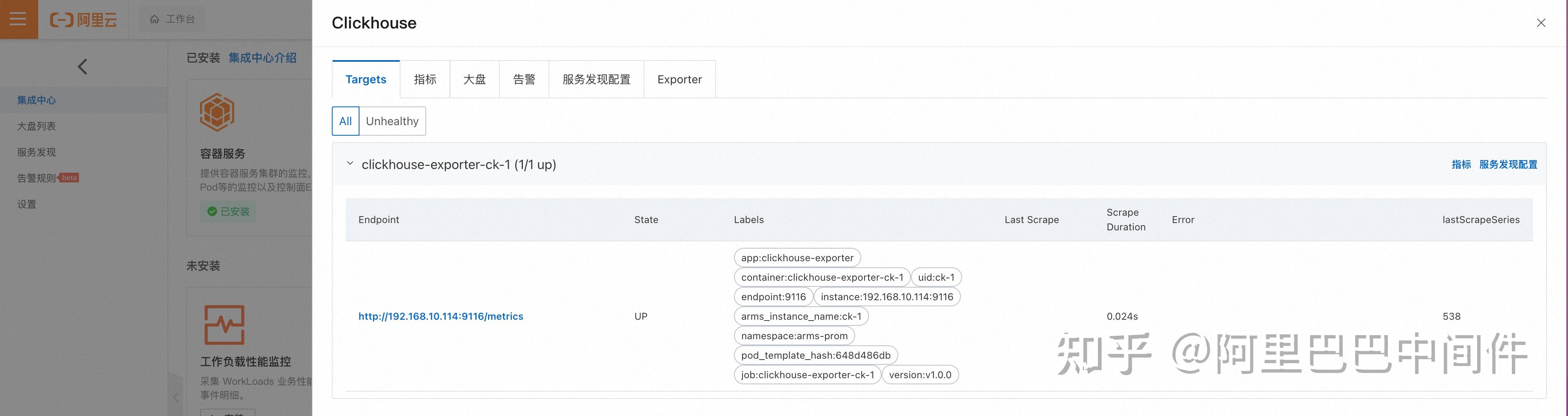Switch to the Exporter tab
Viewport: 1568px width, 416px height.
click(679, 80)
